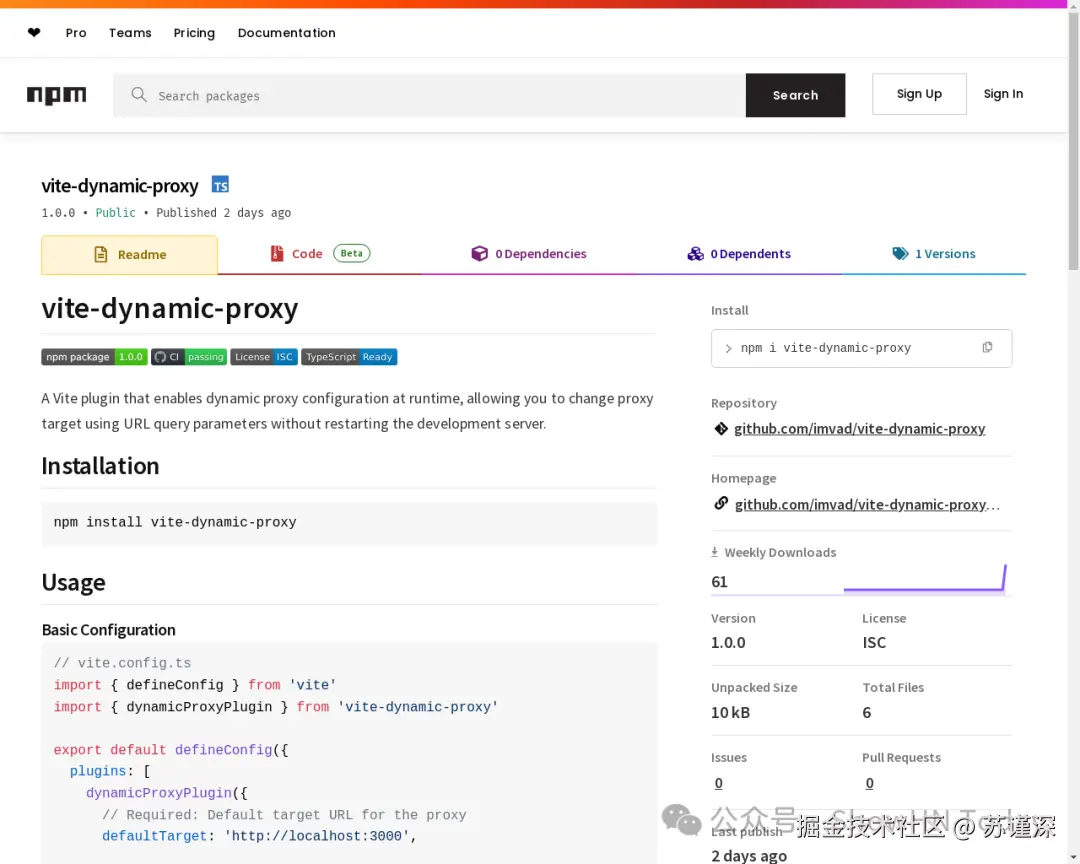Copy the npm install command
This screenshot has height=864, width=1080.
tap(987, 347)
